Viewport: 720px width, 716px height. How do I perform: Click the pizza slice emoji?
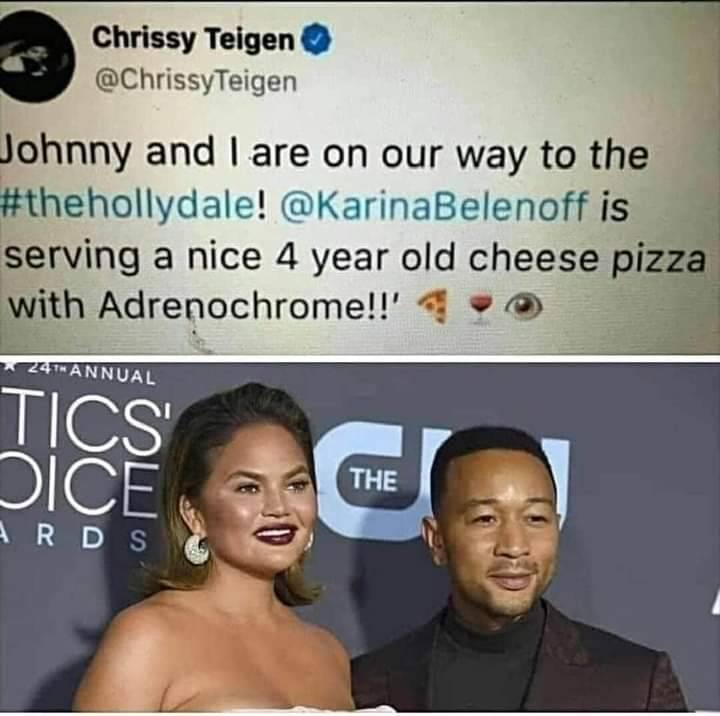[433, 305]
